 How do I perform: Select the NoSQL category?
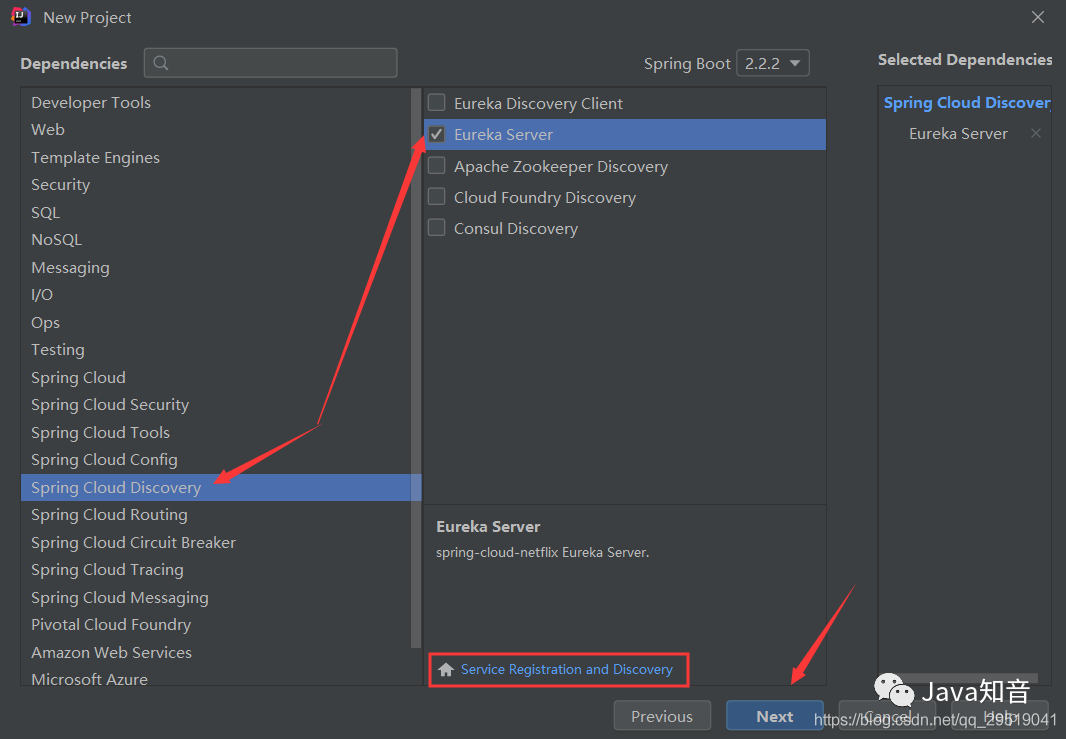pyautogui.click(x=216, y=240)
